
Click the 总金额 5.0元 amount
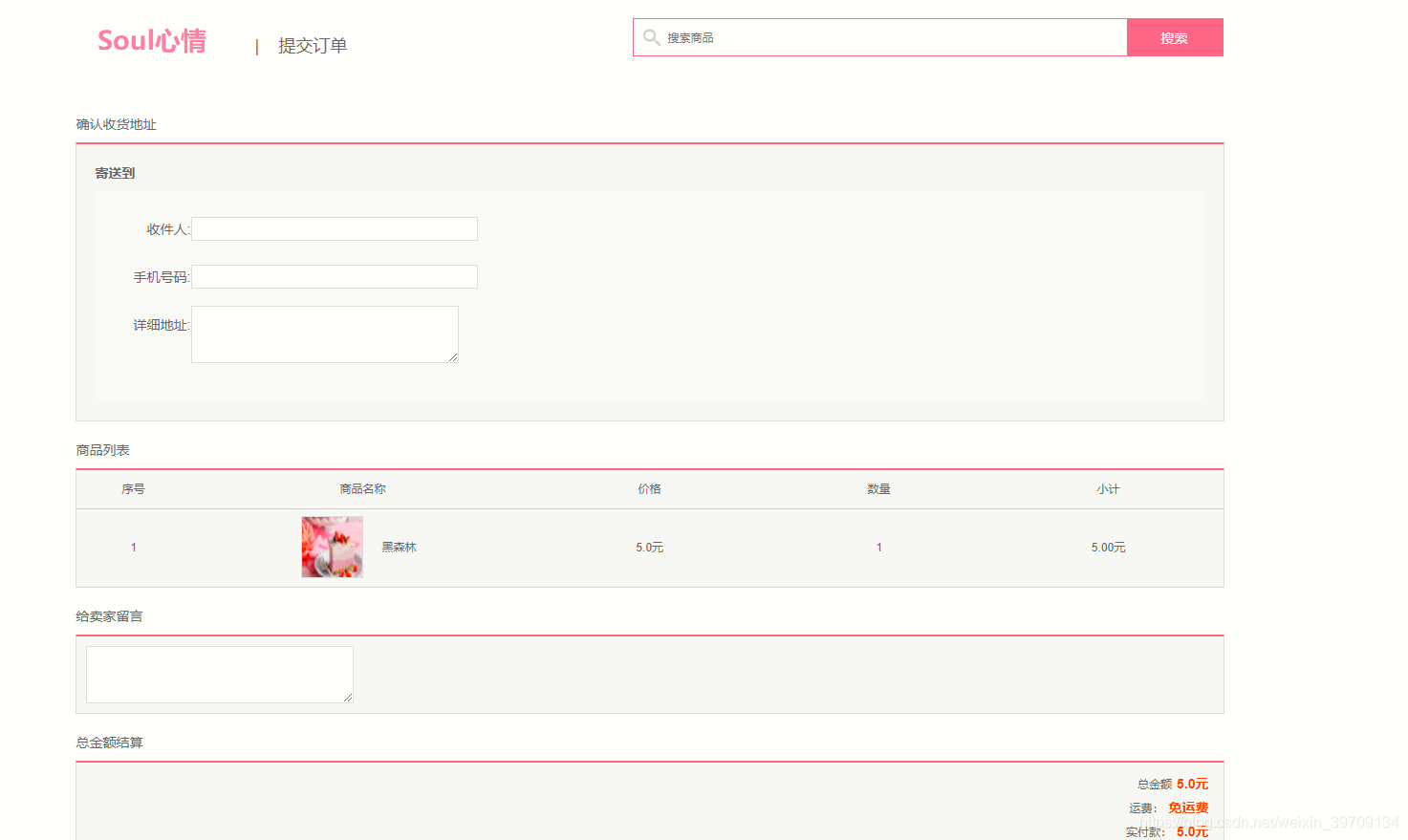click(x=1192, y=784)
